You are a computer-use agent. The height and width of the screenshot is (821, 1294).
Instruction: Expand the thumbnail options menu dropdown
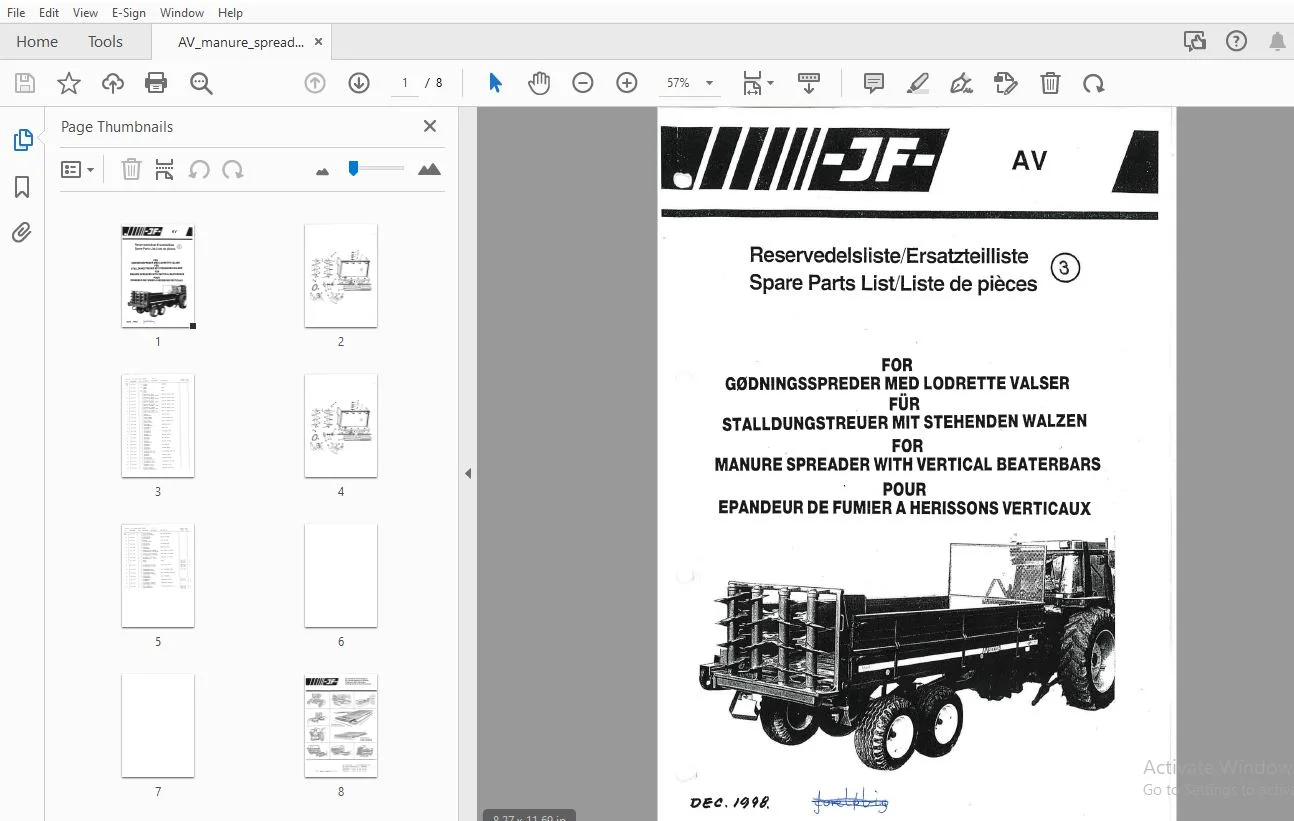click(78, 169)
